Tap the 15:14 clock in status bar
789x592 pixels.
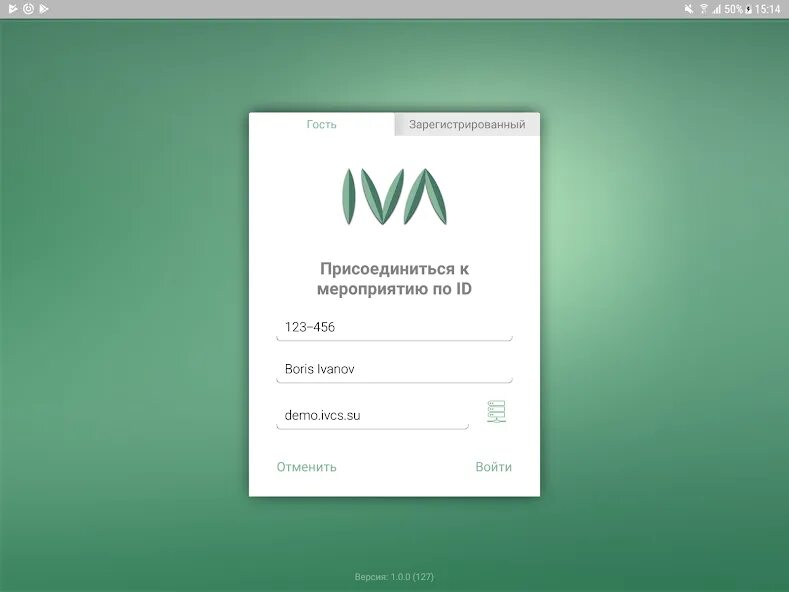click(x=767, y=9)
